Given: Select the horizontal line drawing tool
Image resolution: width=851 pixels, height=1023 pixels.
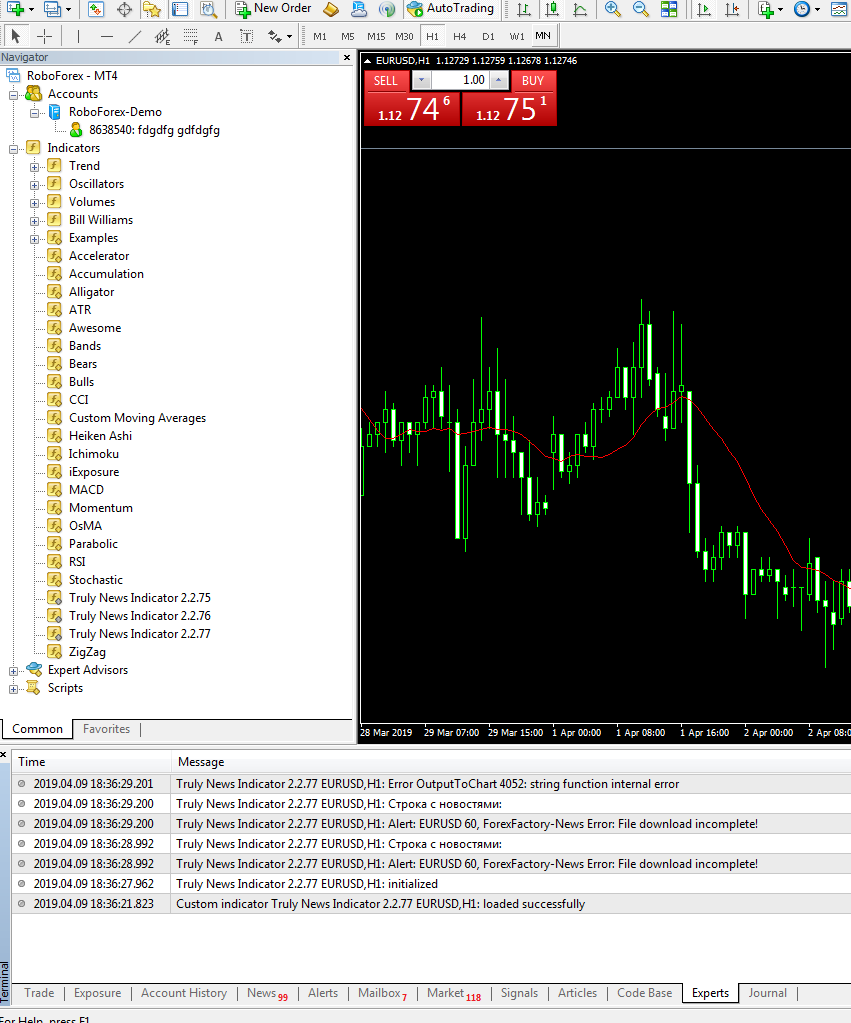Looking at the screenshot, I should click(107, 36).
